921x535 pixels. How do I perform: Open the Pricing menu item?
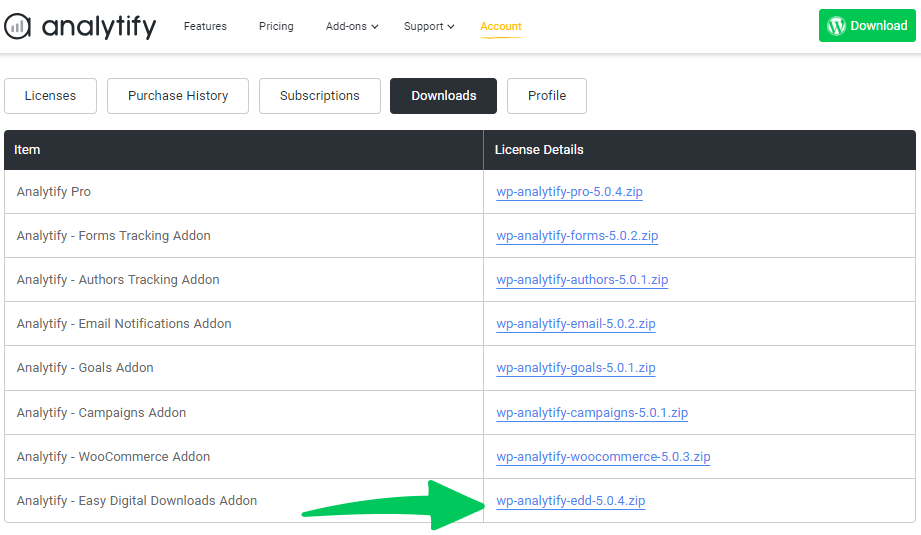pos(276,26)
